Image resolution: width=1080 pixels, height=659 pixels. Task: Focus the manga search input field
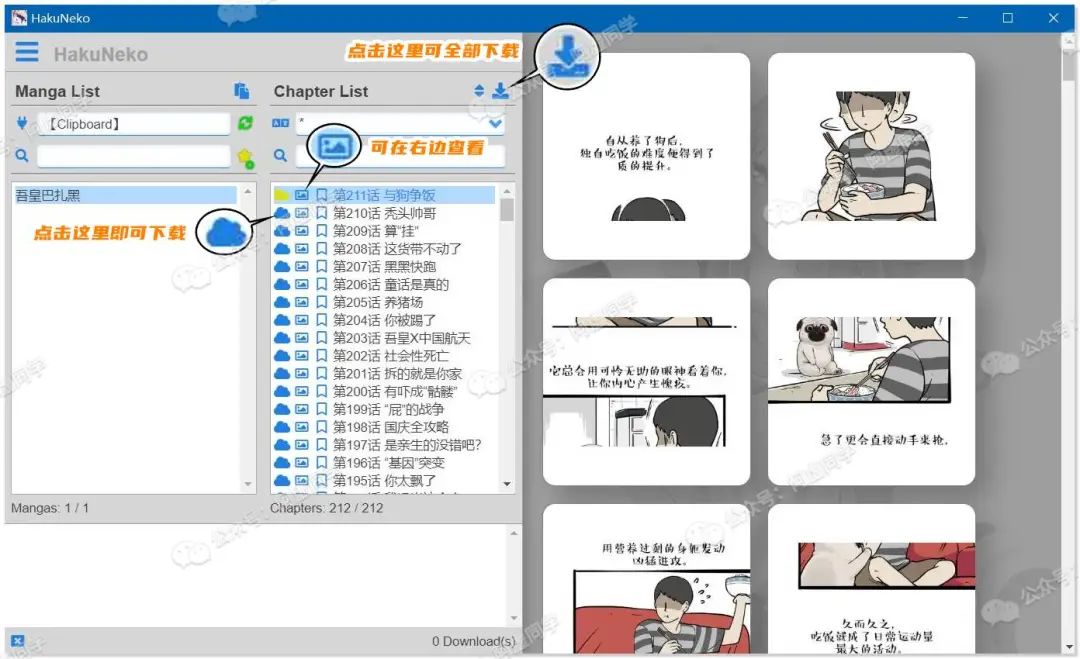click(134, 156)
